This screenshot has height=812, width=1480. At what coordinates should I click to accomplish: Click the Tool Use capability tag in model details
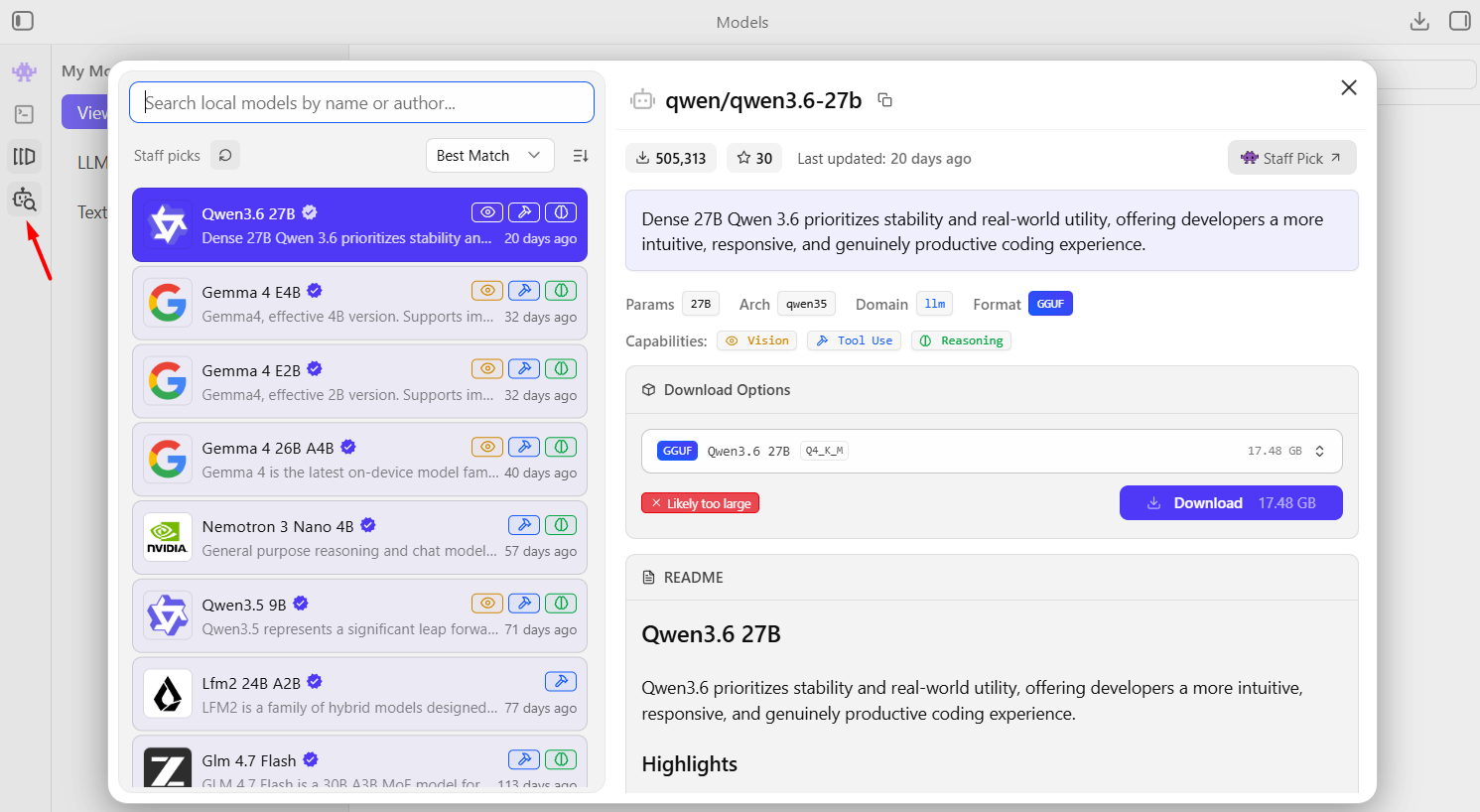[x=854, y=340]
